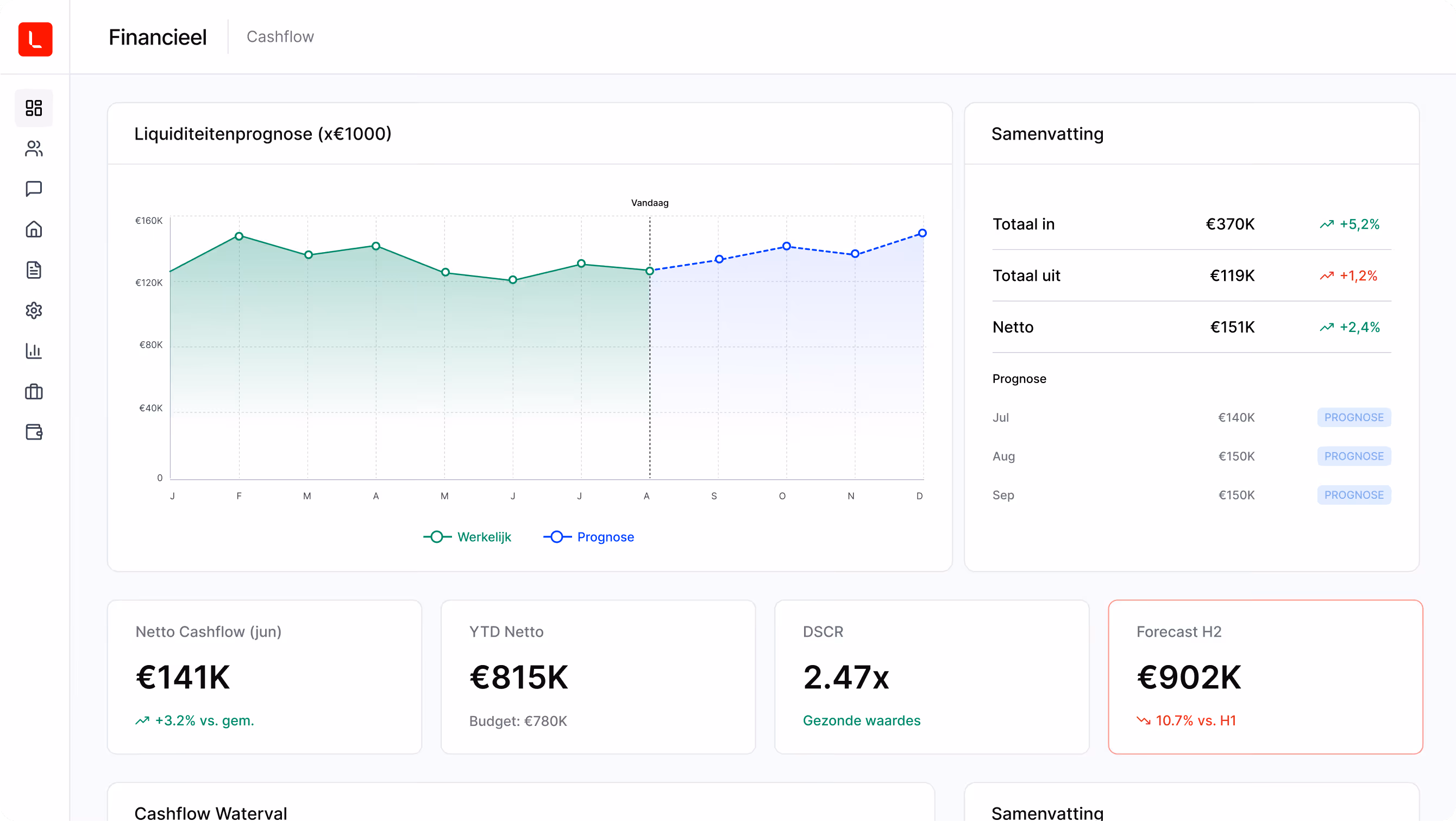
Task: Click the September forecast data point
Action: [719, 260]
